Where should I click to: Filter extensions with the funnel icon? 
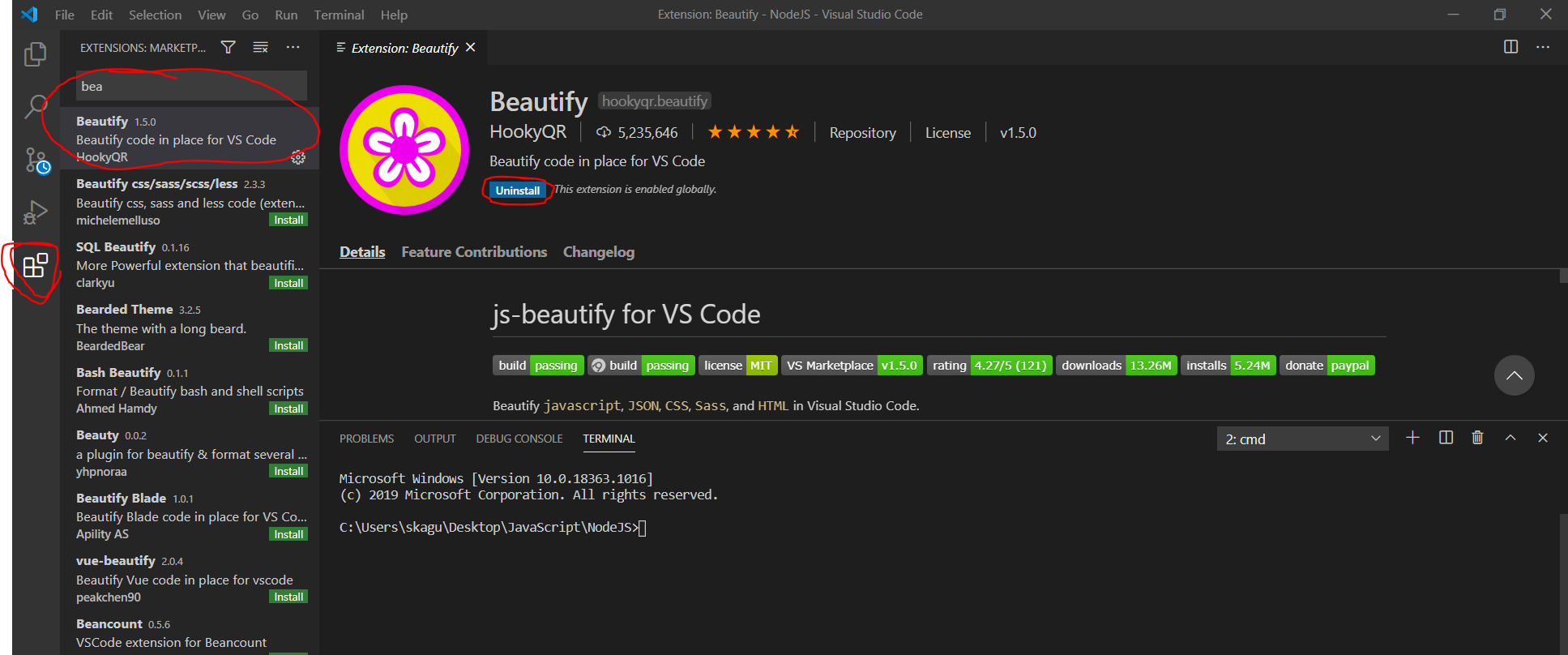tap(229, 48)
